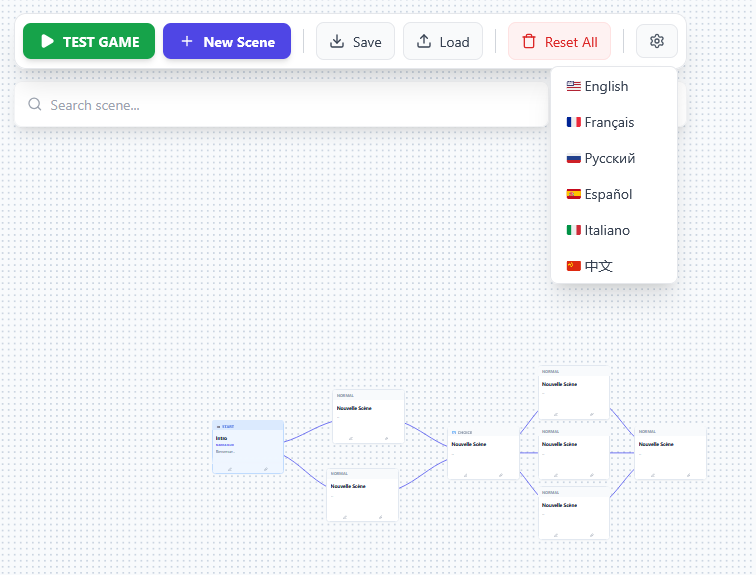This screenshot has height=575, width=756.
Task: Switch the language to Русский
Action: click(x=614, y=158)
